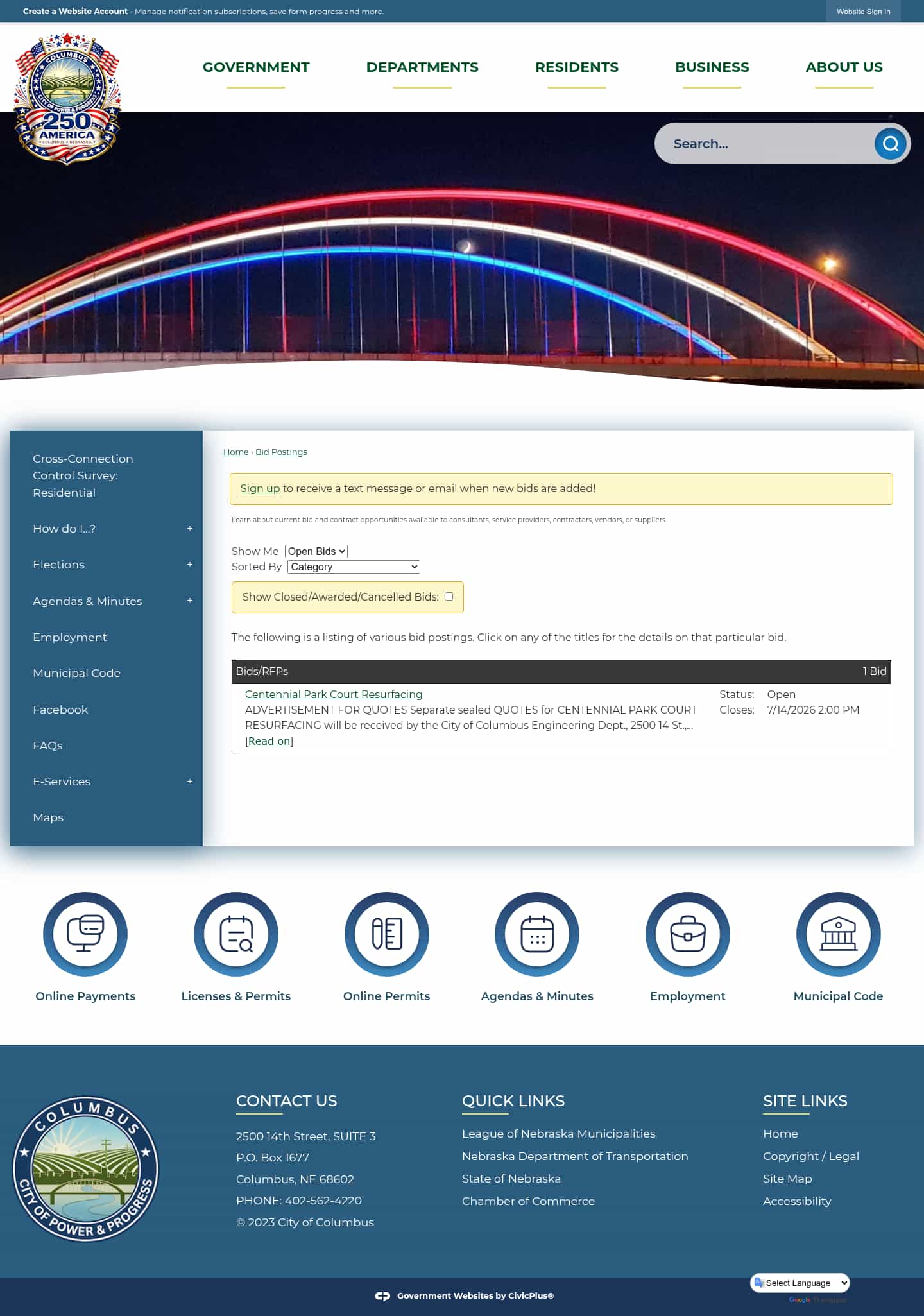Click the CONTACT US heading
Image resolution: width=924 pixels, height=1316 pixels.
click(x=287, y=1101)
